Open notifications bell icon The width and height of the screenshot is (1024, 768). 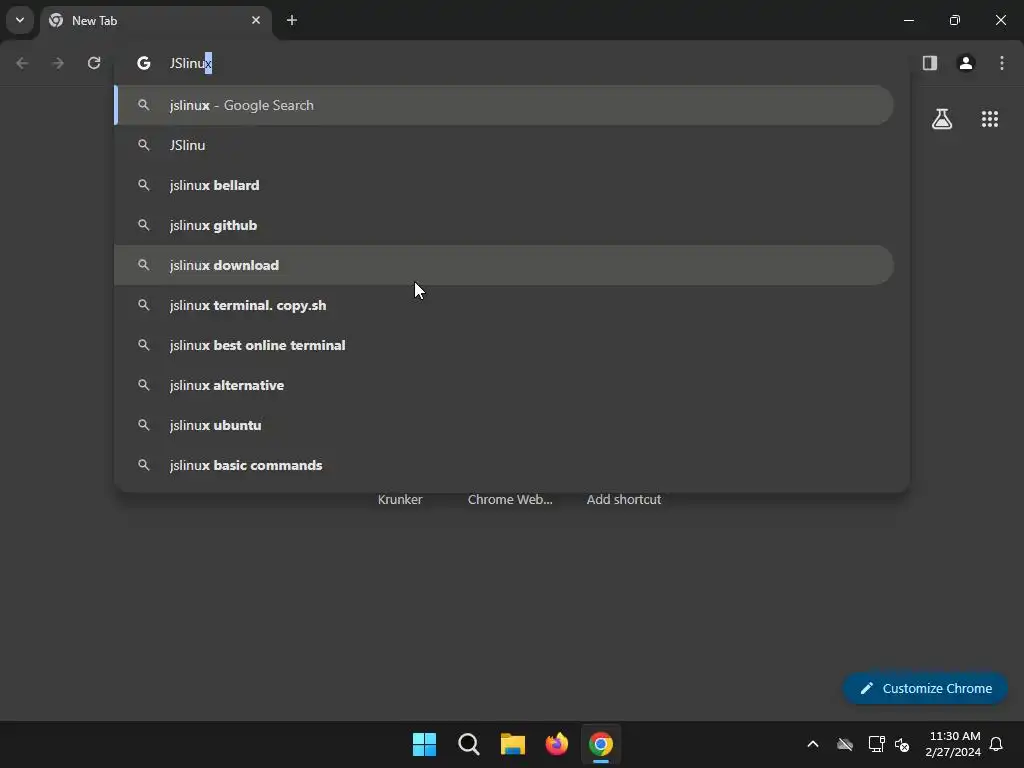pyautogui.click(x=997, y=744)
